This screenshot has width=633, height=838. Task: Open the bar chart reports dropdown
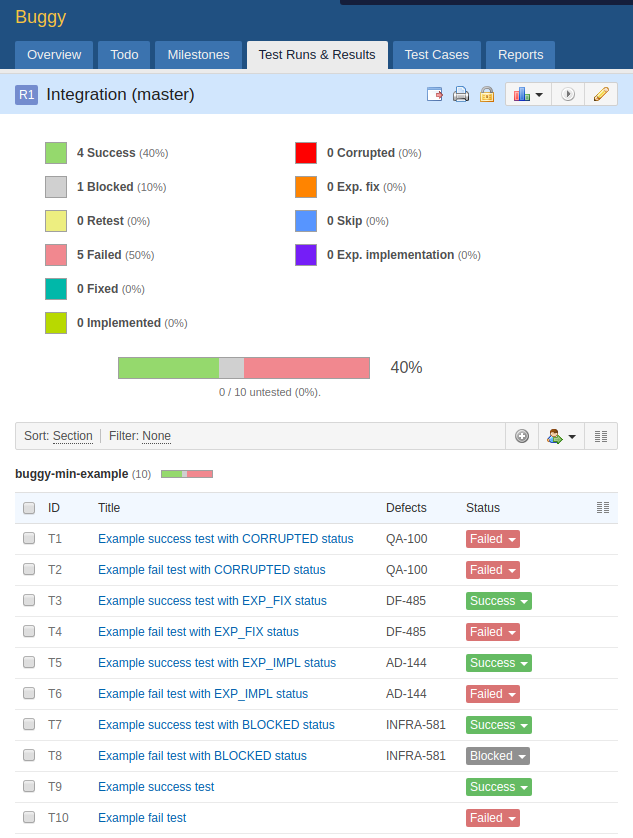click(x=528, y=95)
